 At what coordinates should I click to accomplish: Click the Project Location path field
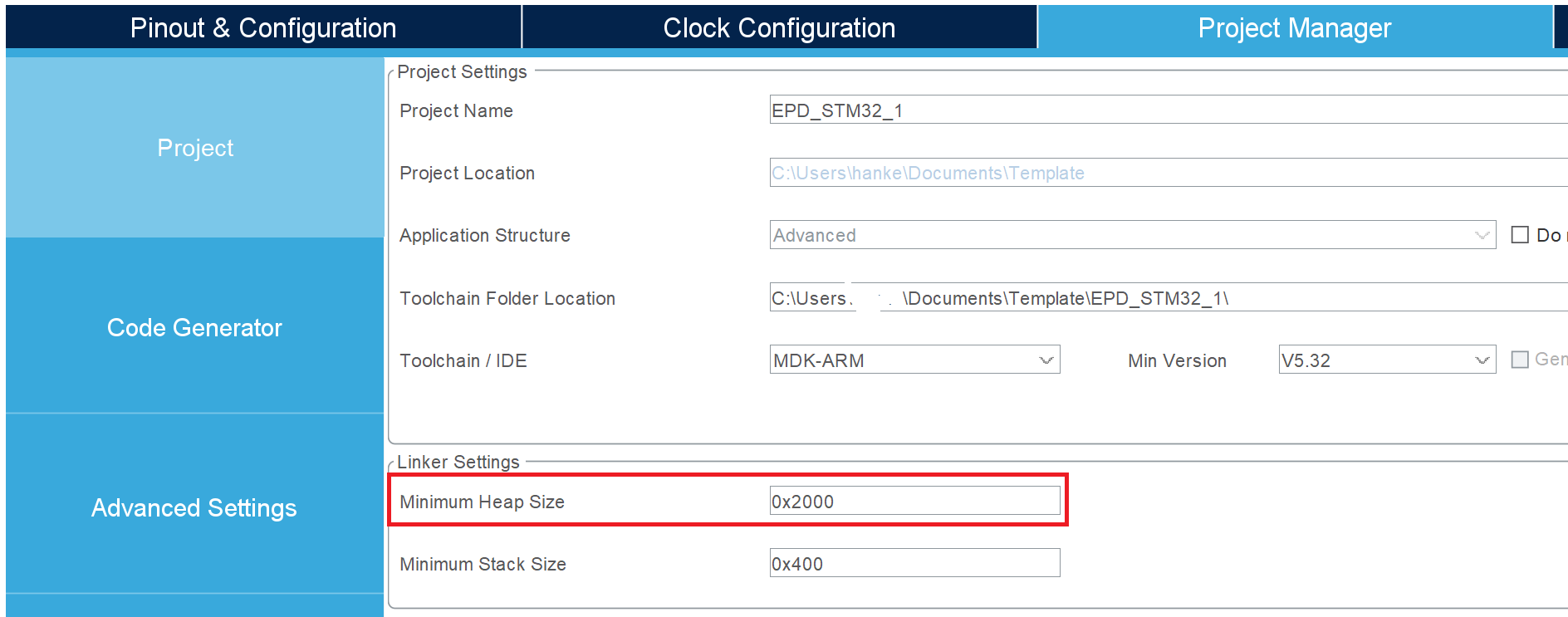pos(1163,173)
